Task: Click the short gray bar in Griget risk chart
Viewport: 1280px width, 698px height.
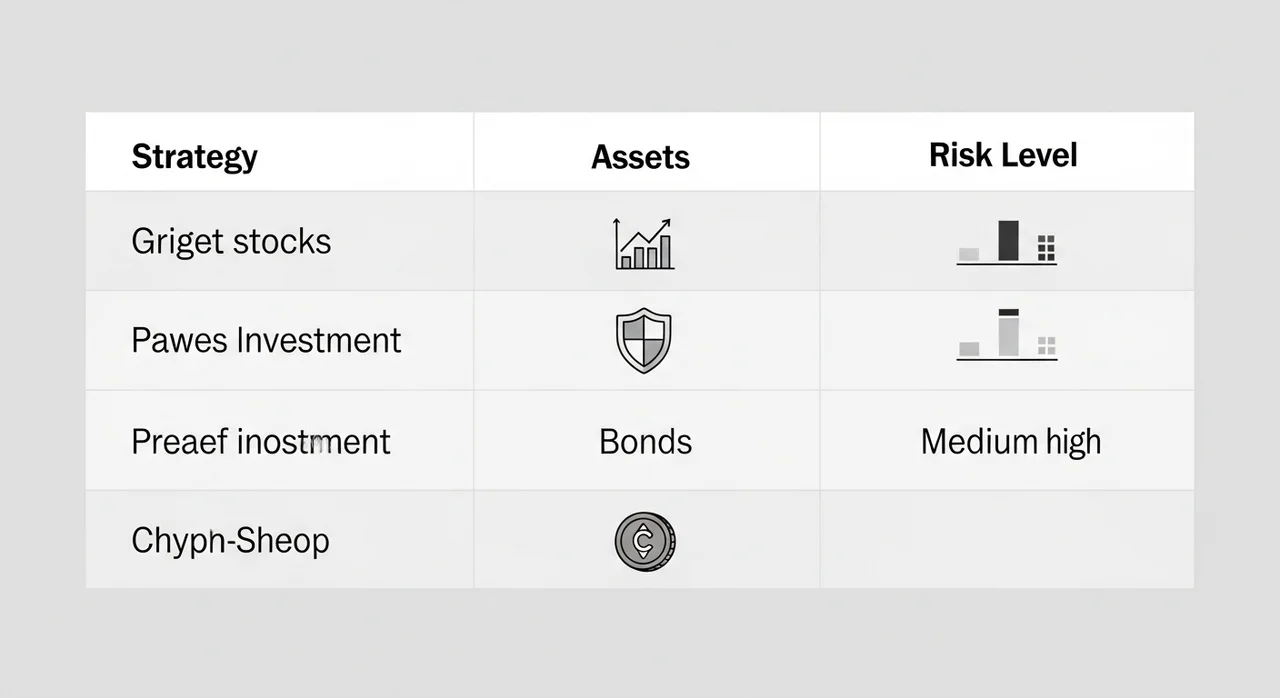Action: [x=969, y=255]
